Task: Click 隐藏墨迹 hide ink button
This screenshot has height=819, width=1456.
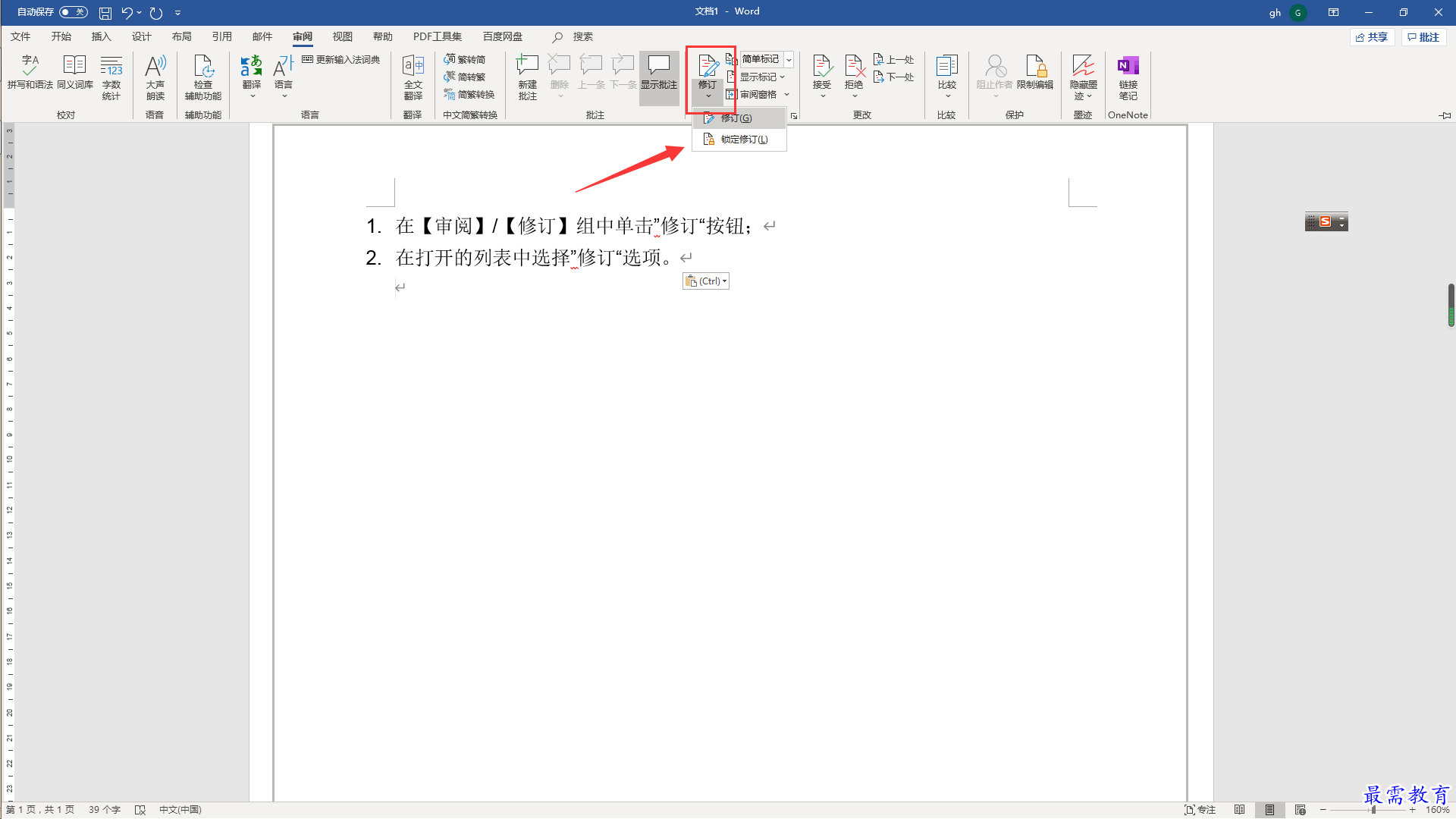Action: [1084, 77]
